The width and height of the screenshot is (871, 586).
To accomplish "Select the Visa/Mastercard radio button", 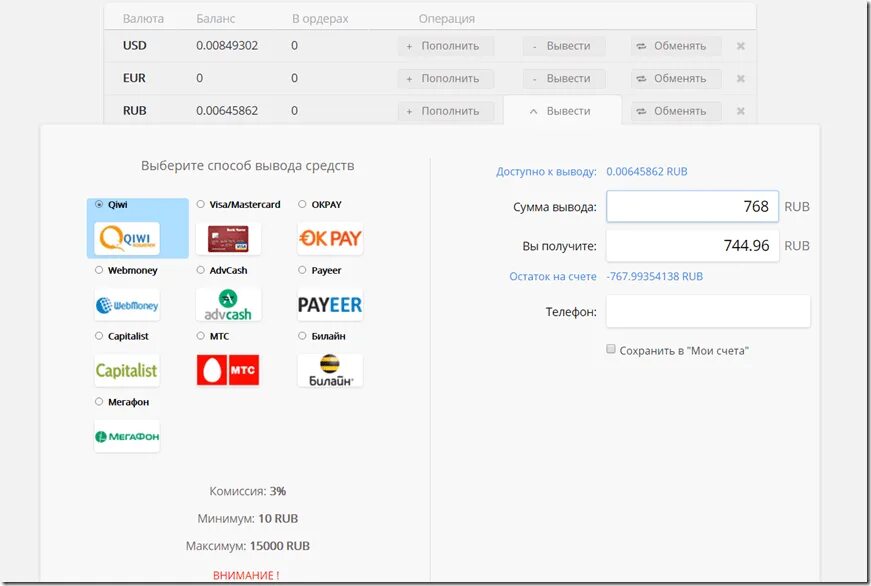I will pyautogui.click(x=201, y=204).
